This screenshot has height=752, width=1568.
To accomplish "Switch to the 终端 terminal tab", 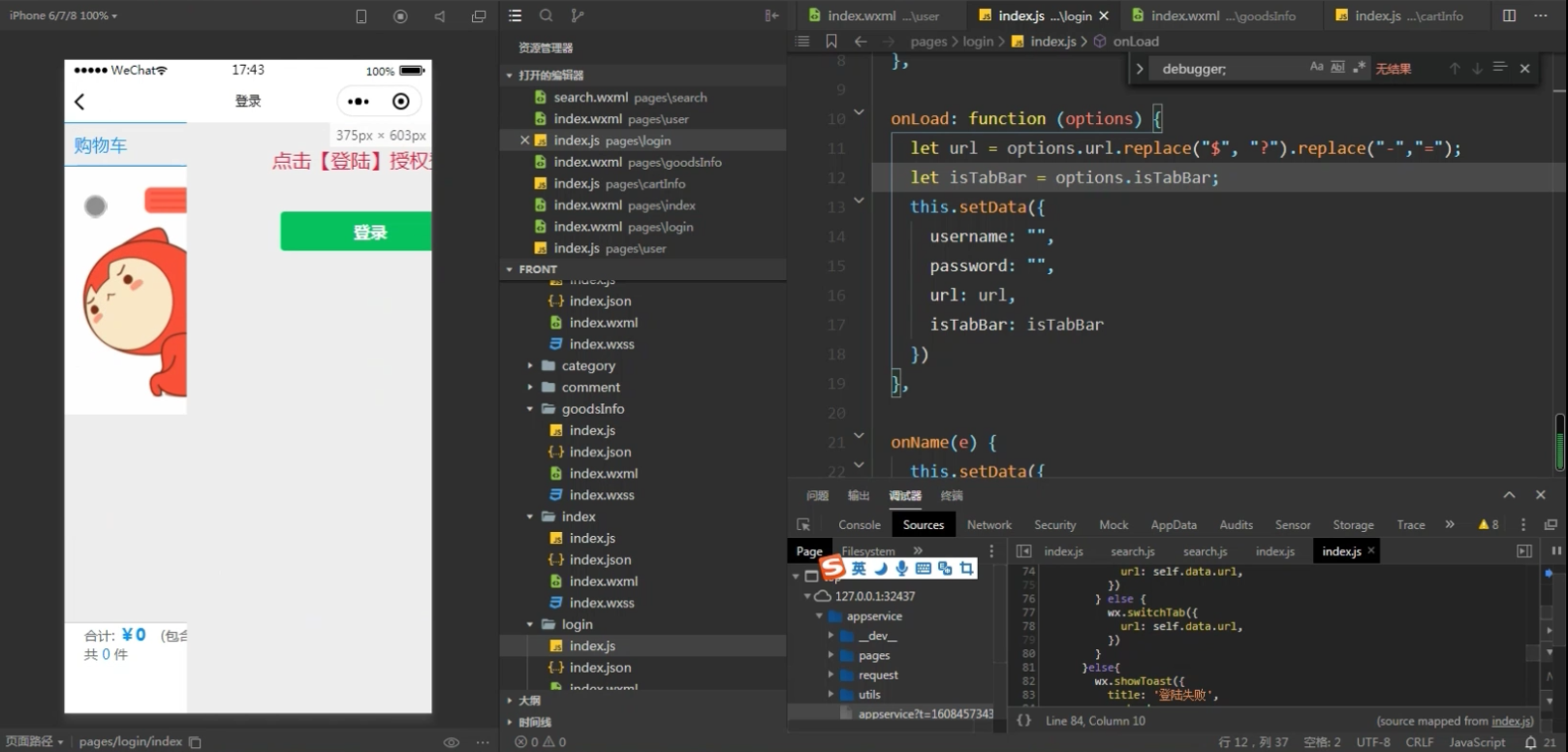I will coord(952,495).
